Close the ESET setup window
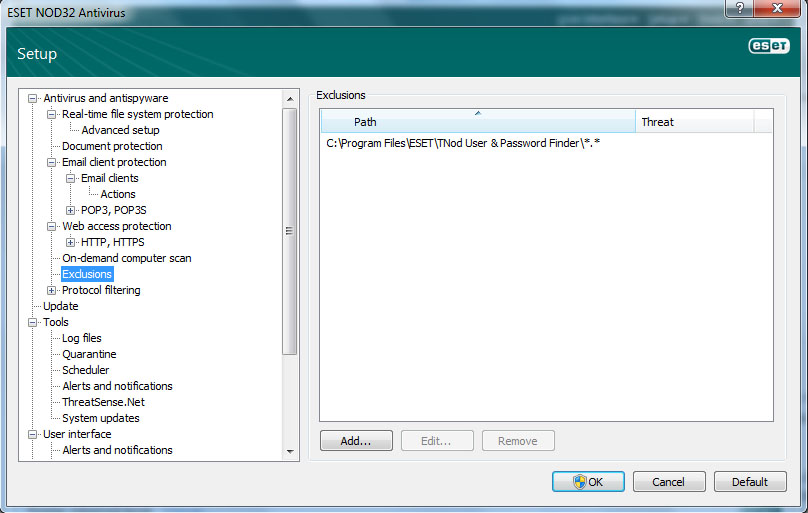Image resolution: width=808 pixels, height=513 pixels. [x=777, y=8]
